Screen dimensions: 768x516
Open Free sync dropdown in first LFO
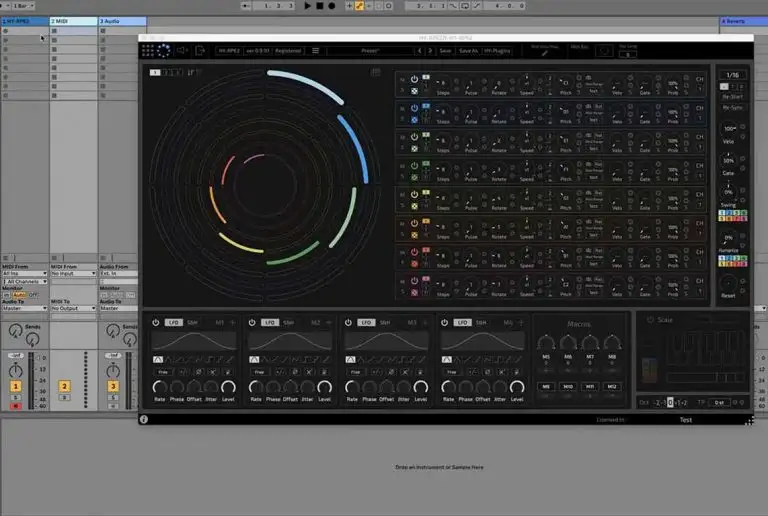(163, 372)
